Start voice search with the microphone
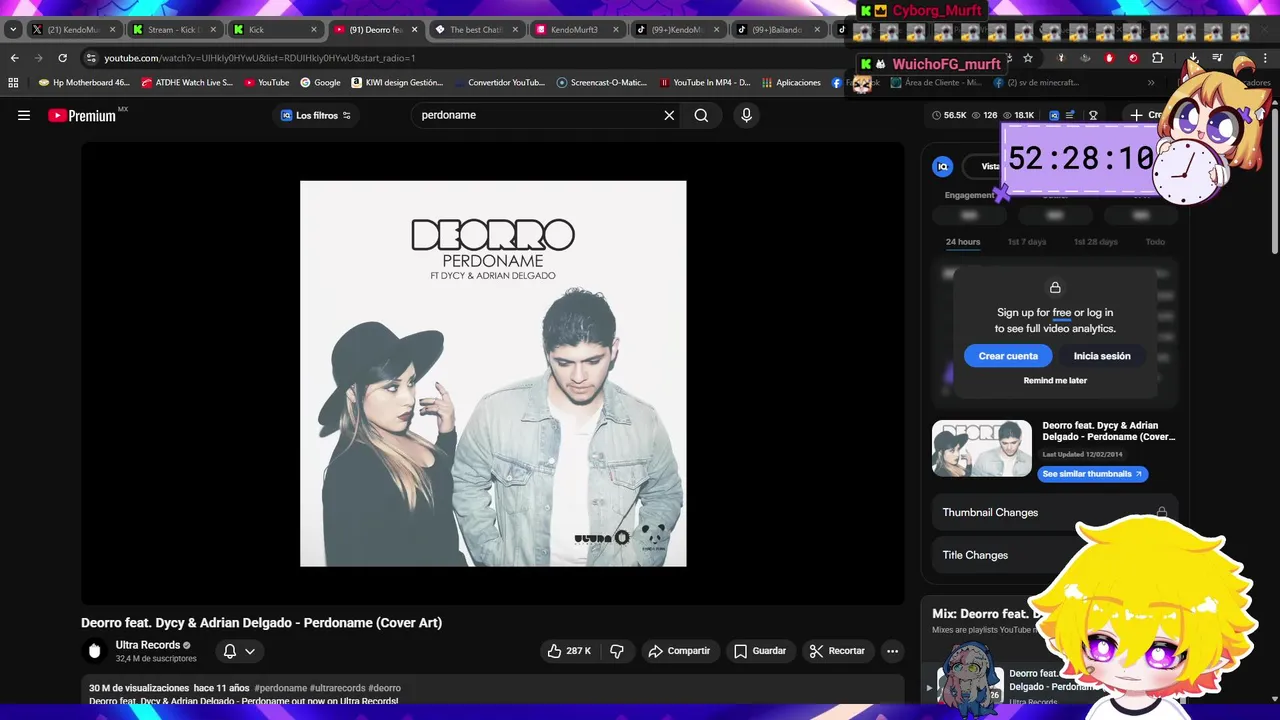Image resolution: width=1280 pixels, height=720 pixels. click(746, 115)
